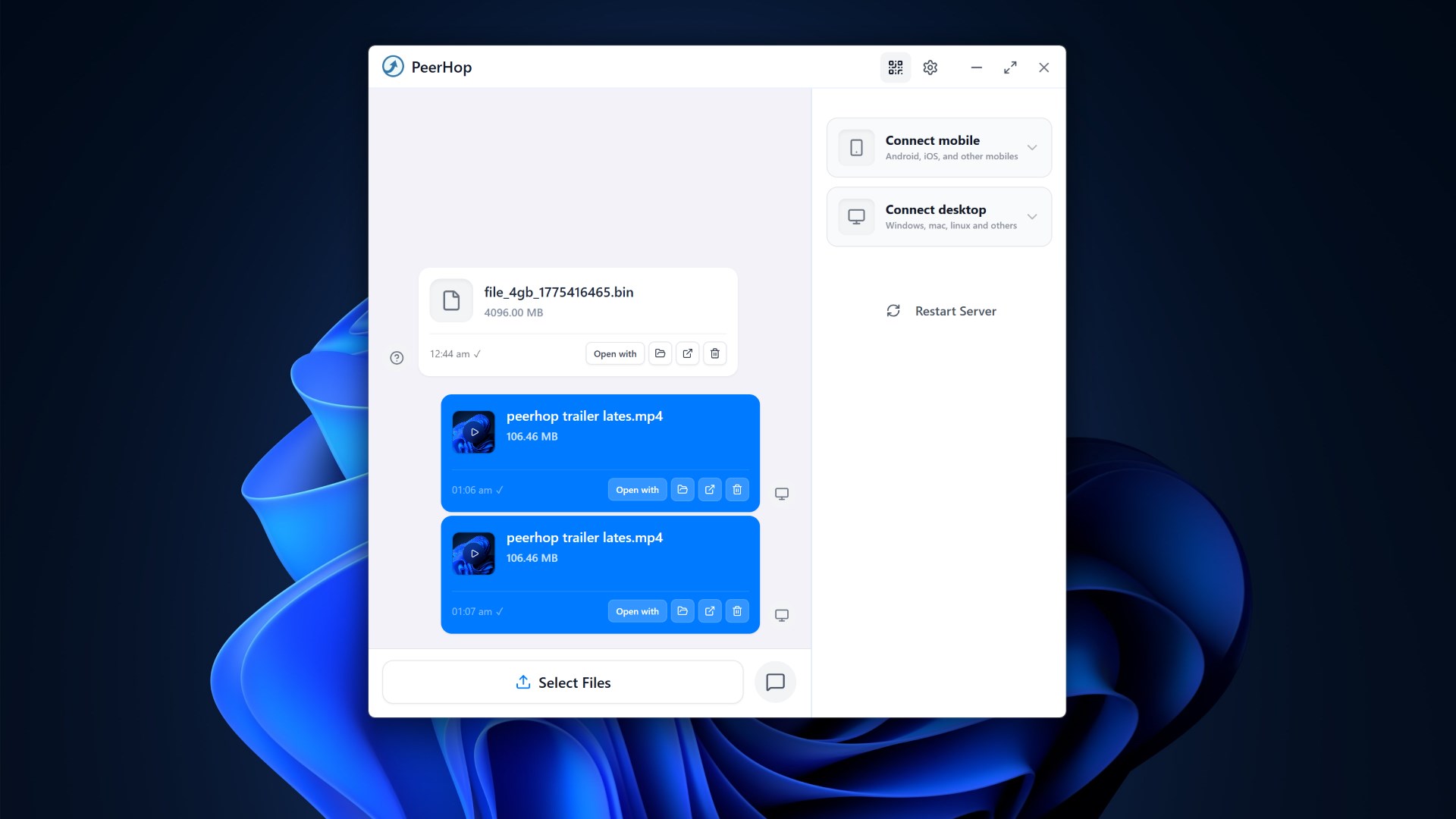This screenshot has width=1456, height=819.
Task: Click the mobile phone icon
Action: tap(856, 147)
